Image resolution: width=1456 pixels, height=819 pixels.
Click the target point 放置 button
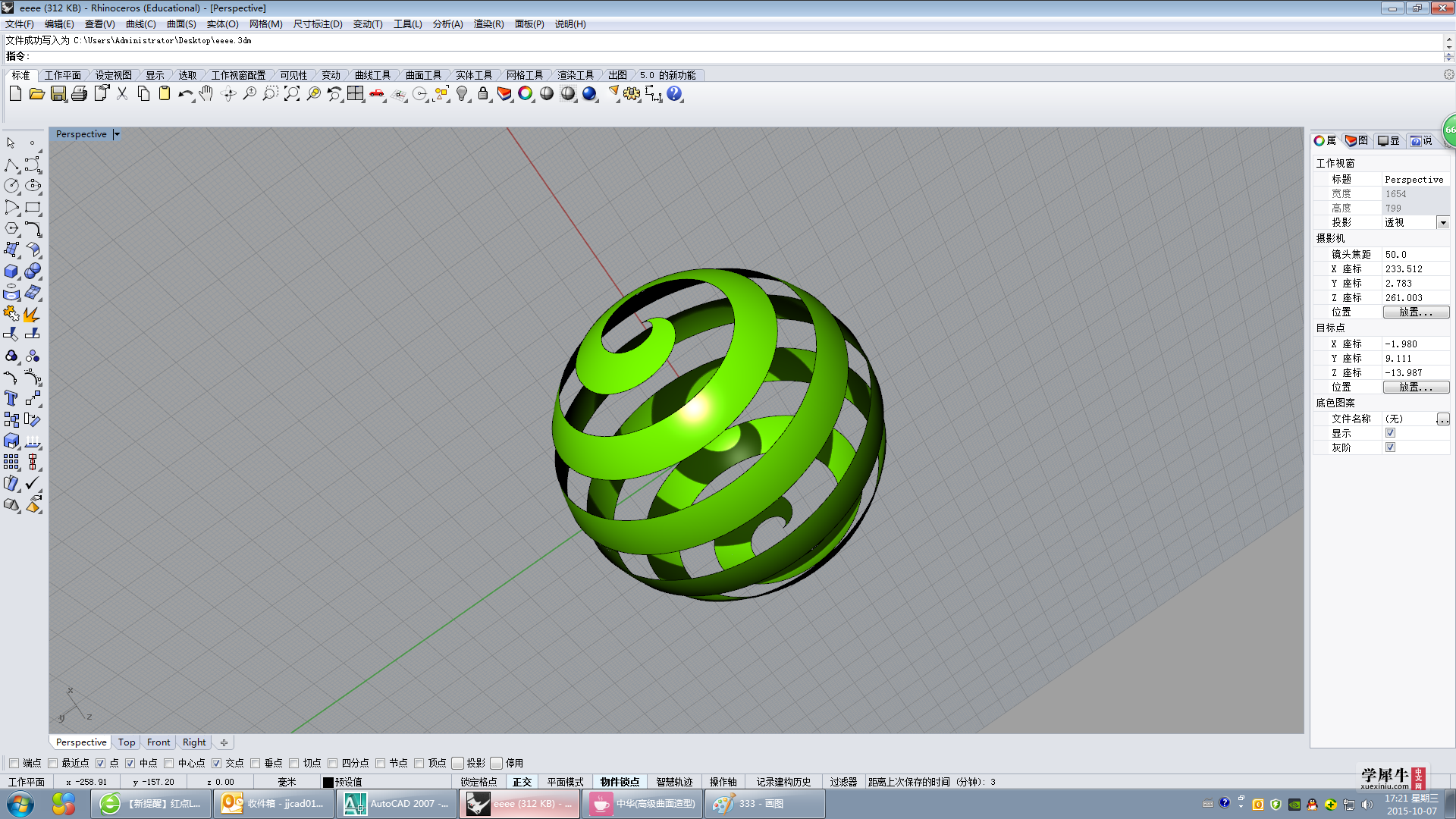tap(1416, 387)
